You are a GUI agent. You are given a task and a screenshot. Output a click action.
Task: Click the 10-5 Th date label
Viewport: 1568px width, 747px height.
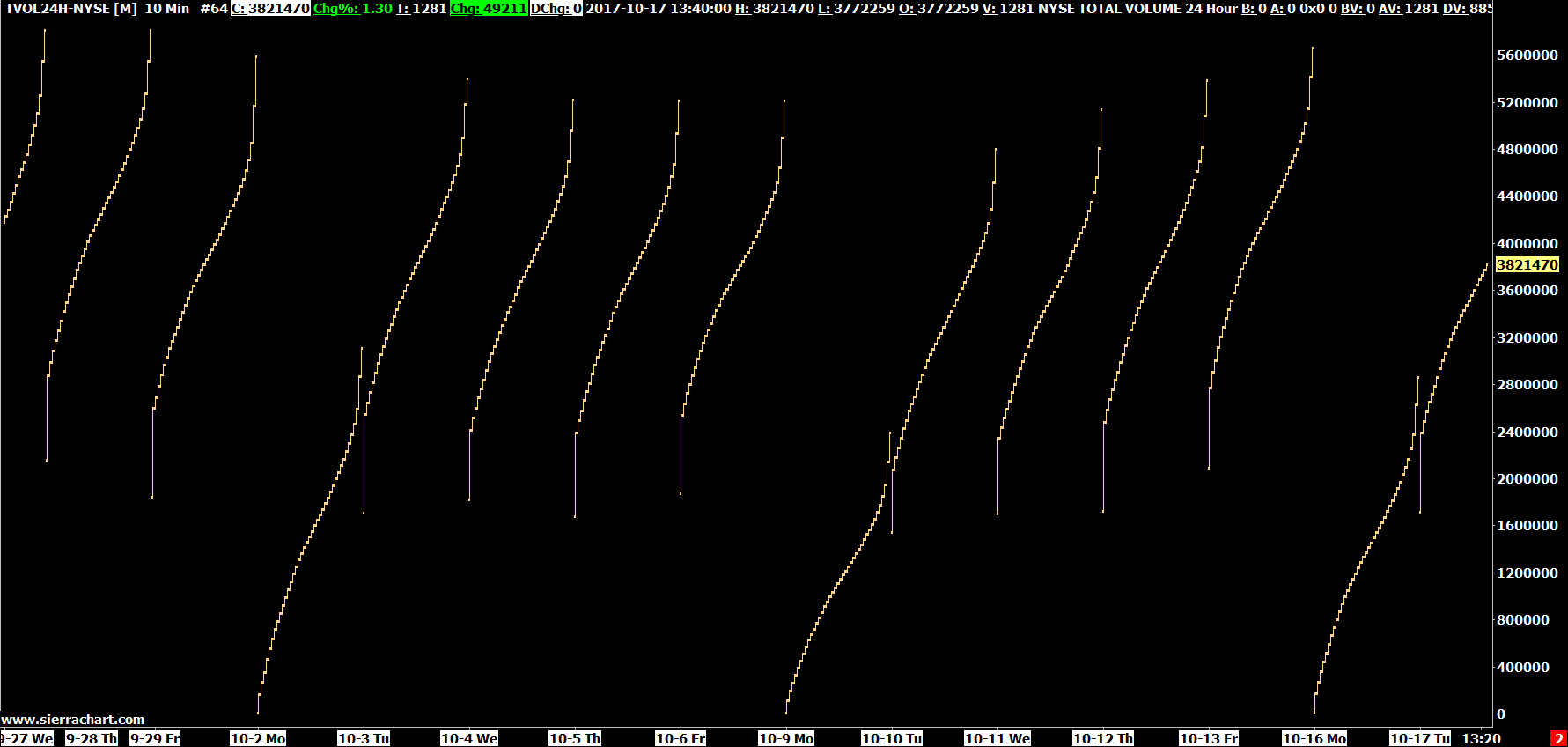click(575, 738)
